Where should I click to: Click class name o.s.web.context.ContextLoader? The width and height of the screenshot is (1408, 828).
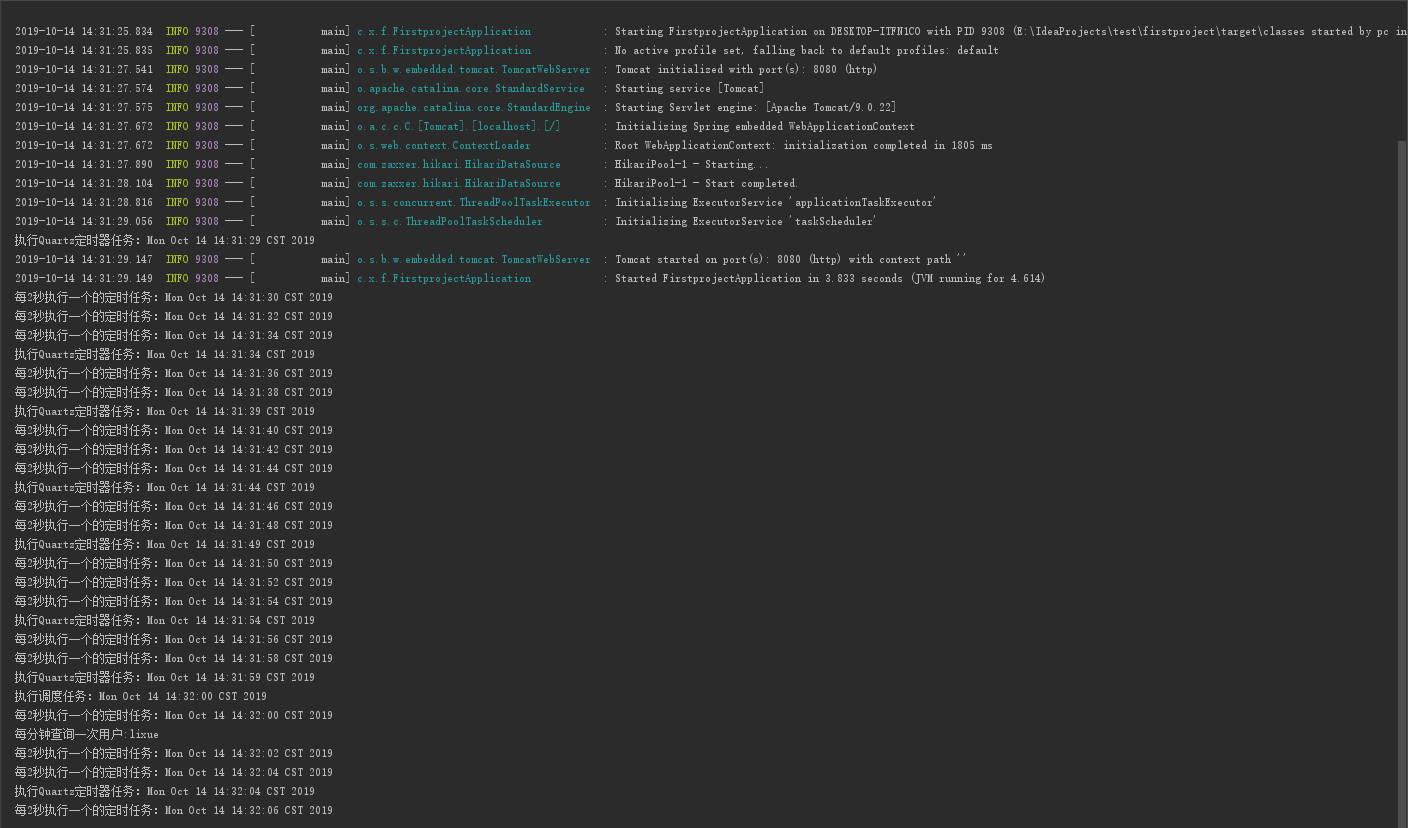[x=444, y=146]
